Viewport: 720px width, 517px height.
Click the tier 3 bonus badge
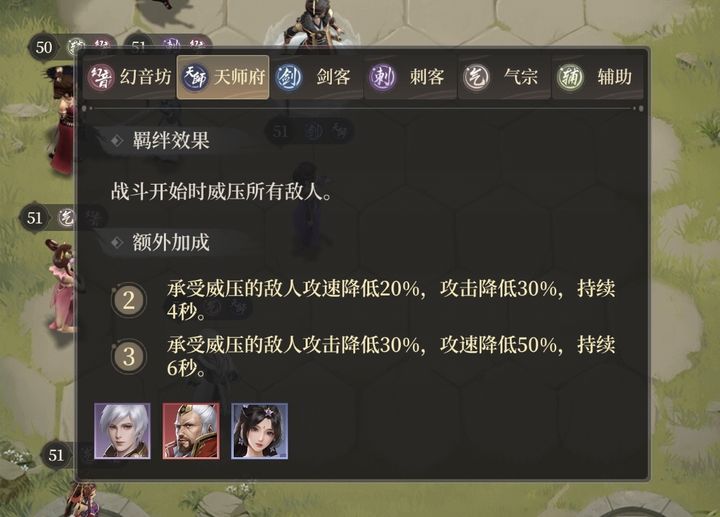129,357
